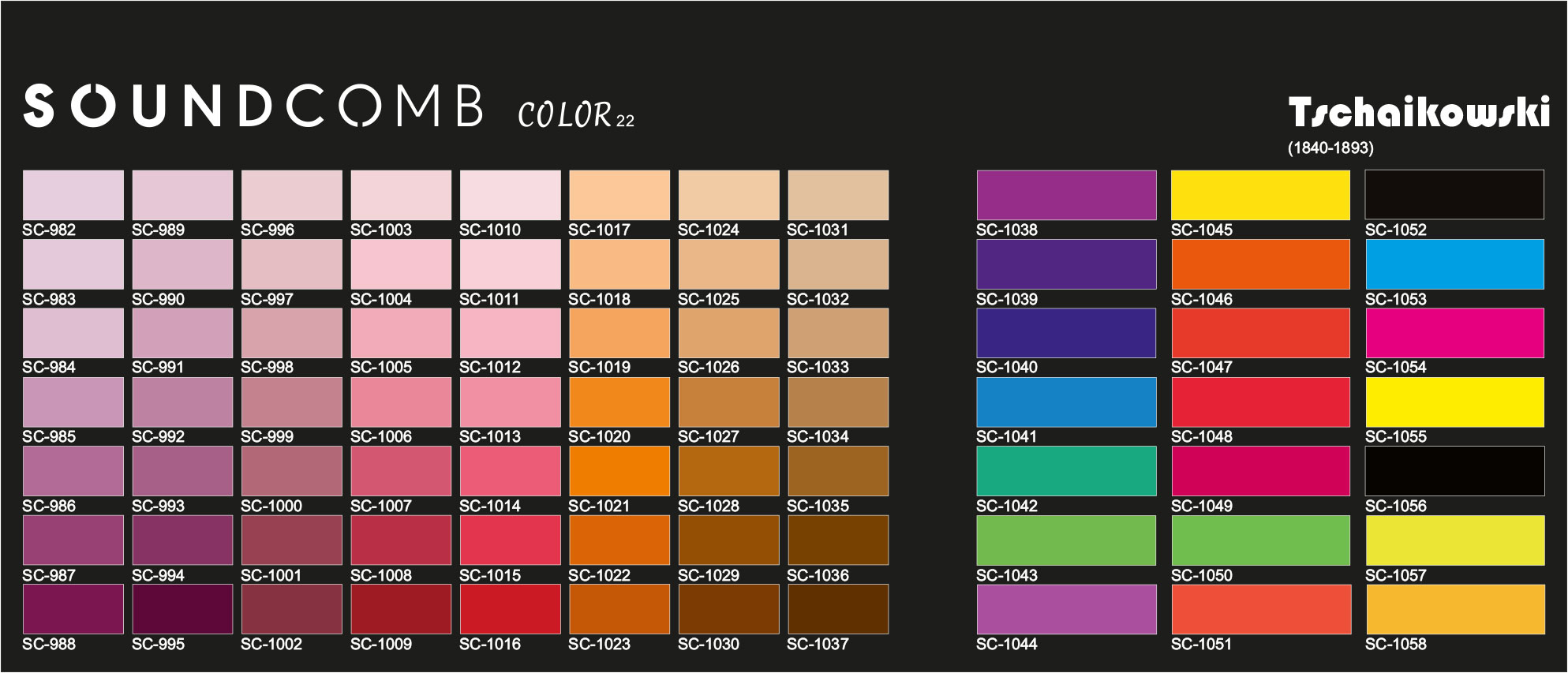Click the SC-1039 violet swatch
The width and height of the screenshot is (1568, 673).
tap(1067, 264)
